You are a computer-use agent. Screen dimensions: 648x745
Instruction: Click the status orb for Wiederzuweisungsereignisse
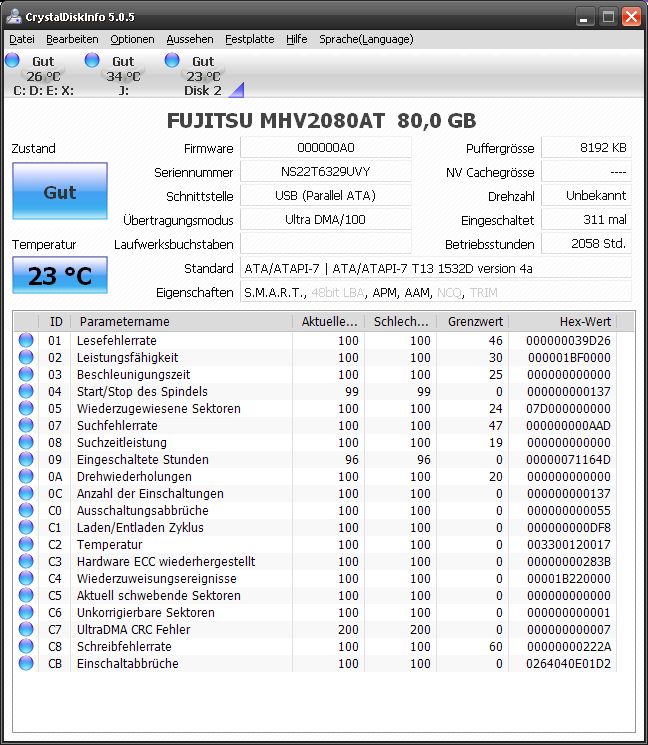tap(26, 578)
